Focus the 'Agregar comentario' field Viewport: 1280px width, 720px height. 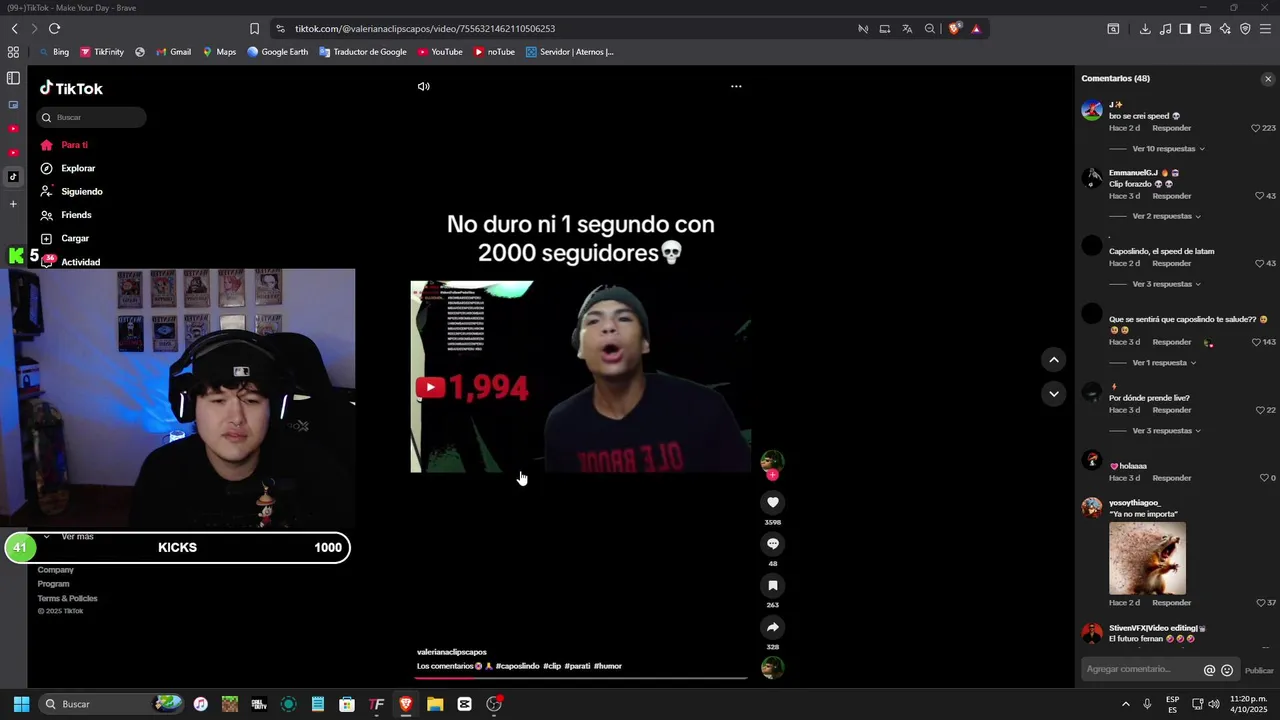[x=1142, y=670]
